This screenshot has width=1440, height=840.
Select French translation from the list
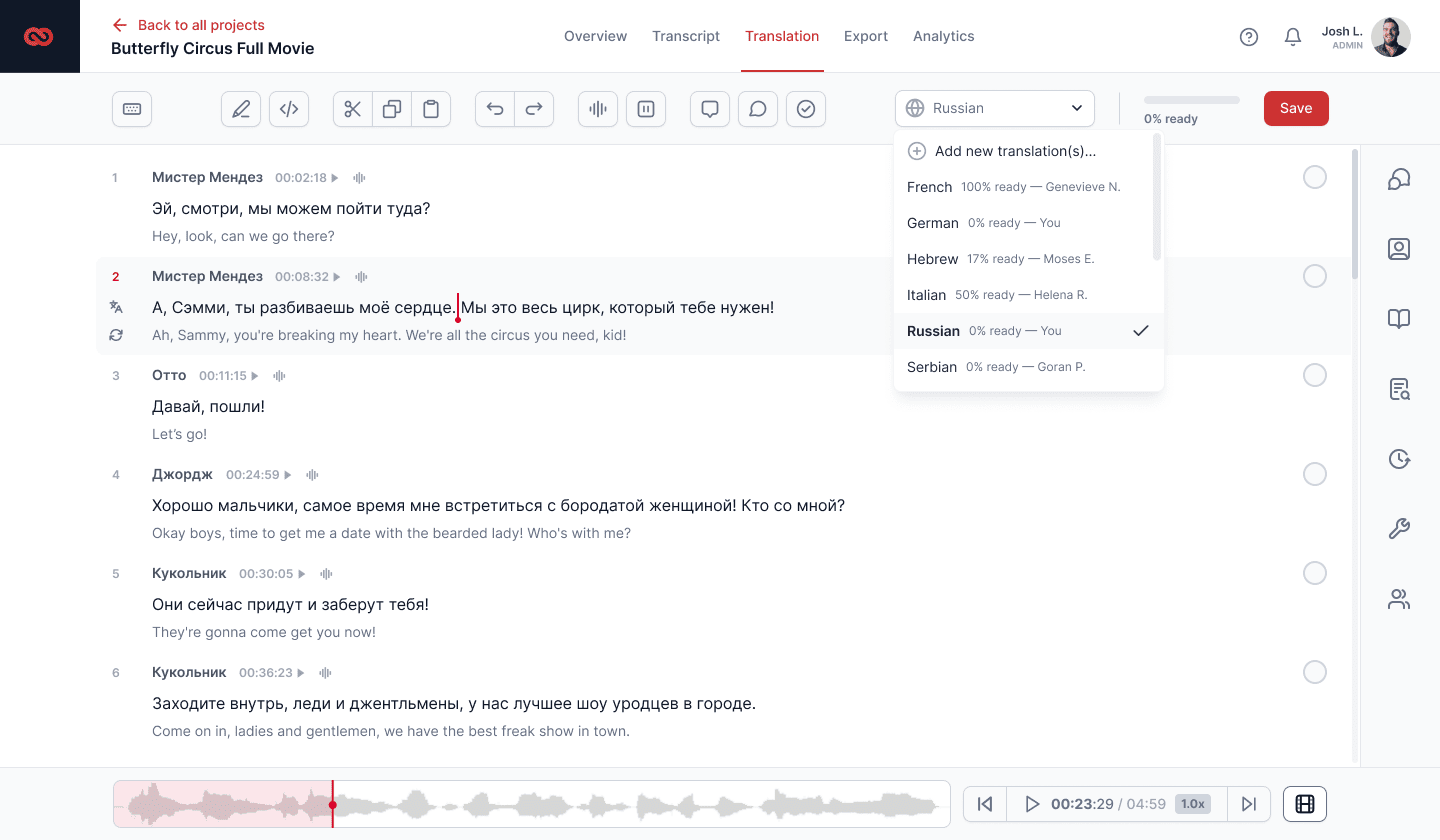coord(1023,187)
